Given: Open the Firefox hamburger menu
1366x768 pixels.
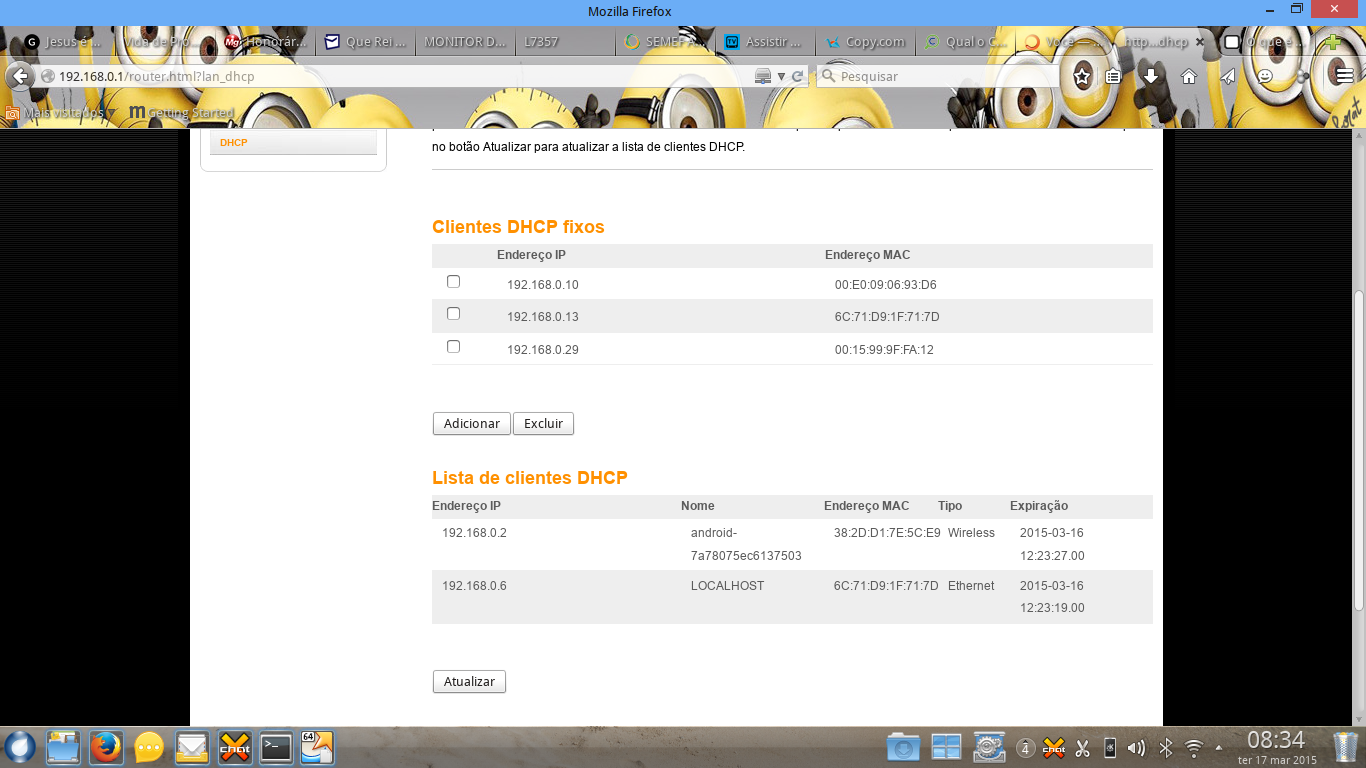Looking at the screenshot, I should click(x=1345, y=76).
